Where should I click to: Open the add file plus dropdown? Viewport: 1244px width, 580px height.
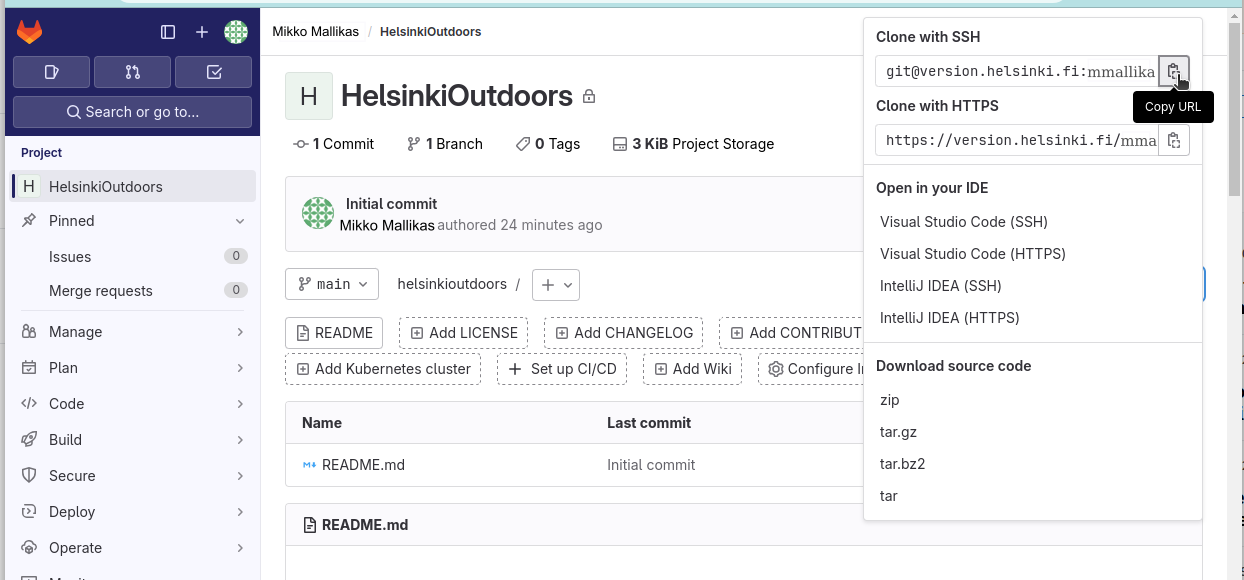coord(556,284)
